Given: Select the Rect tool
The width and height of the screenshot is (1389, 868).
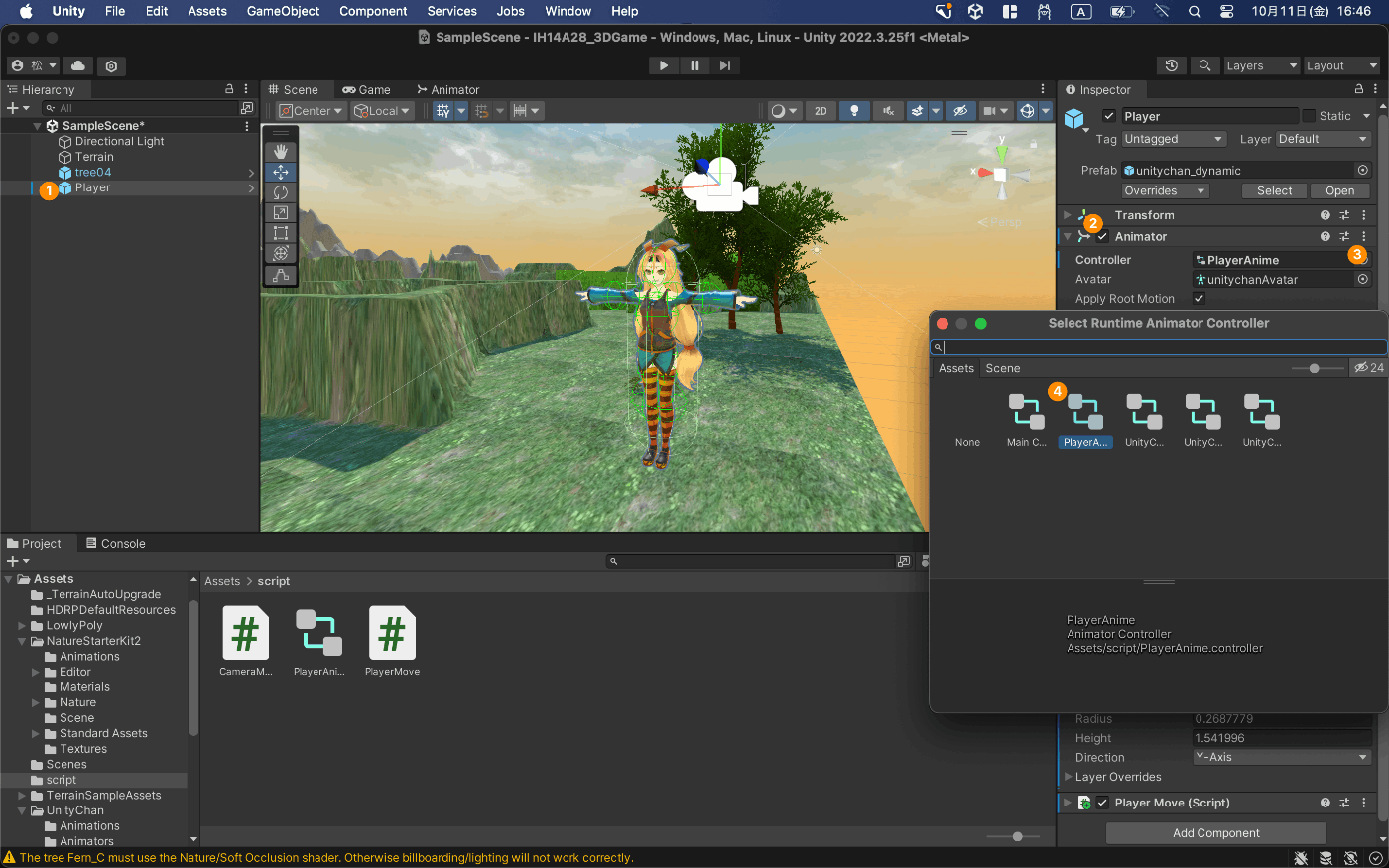Looking at the screenshot, I should click(281, 233).
